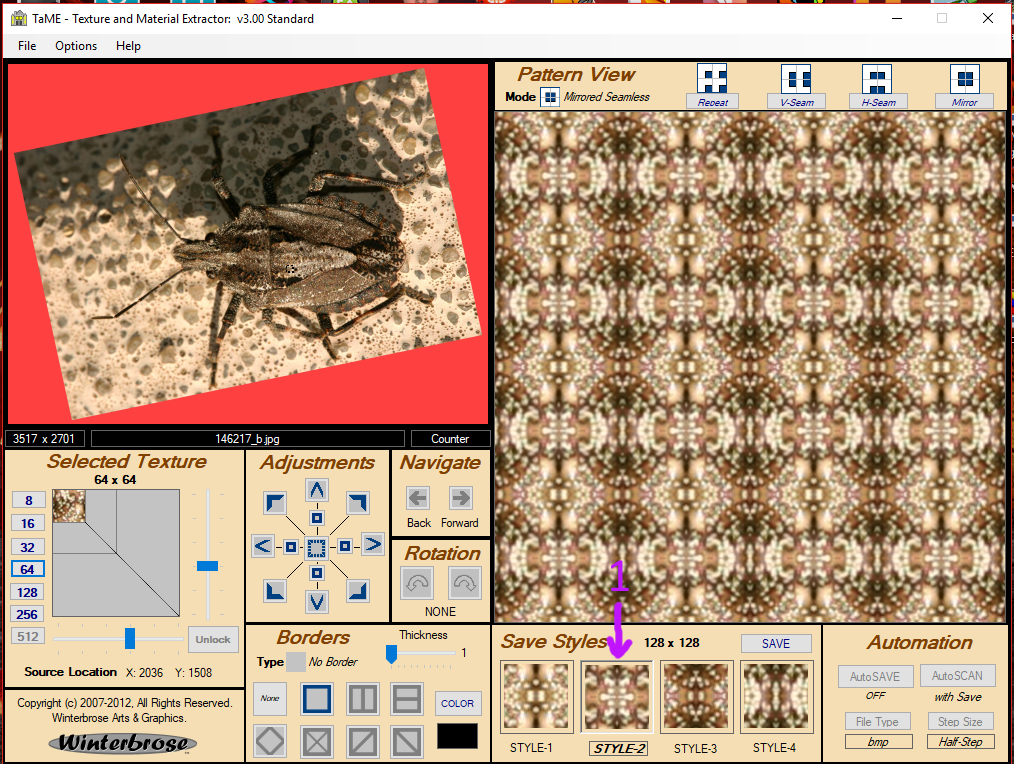The height and width of the screenshot is (764, 1014).
Task: Choose the vertical split border type
Action: (x=363, y=699)
